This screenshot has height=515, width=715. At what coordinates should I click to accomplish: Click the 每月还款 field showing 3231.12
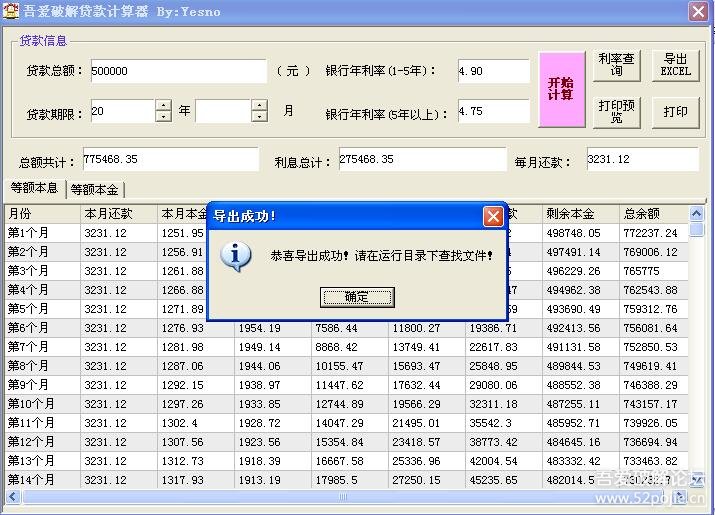pyautogui.click(x=642, y=159)
